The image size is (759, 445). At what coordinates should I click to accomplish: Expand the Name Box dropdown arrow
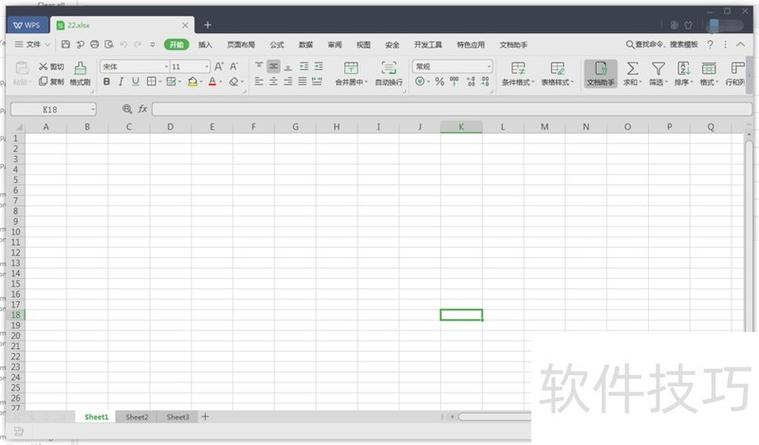(x=92, y=109)
